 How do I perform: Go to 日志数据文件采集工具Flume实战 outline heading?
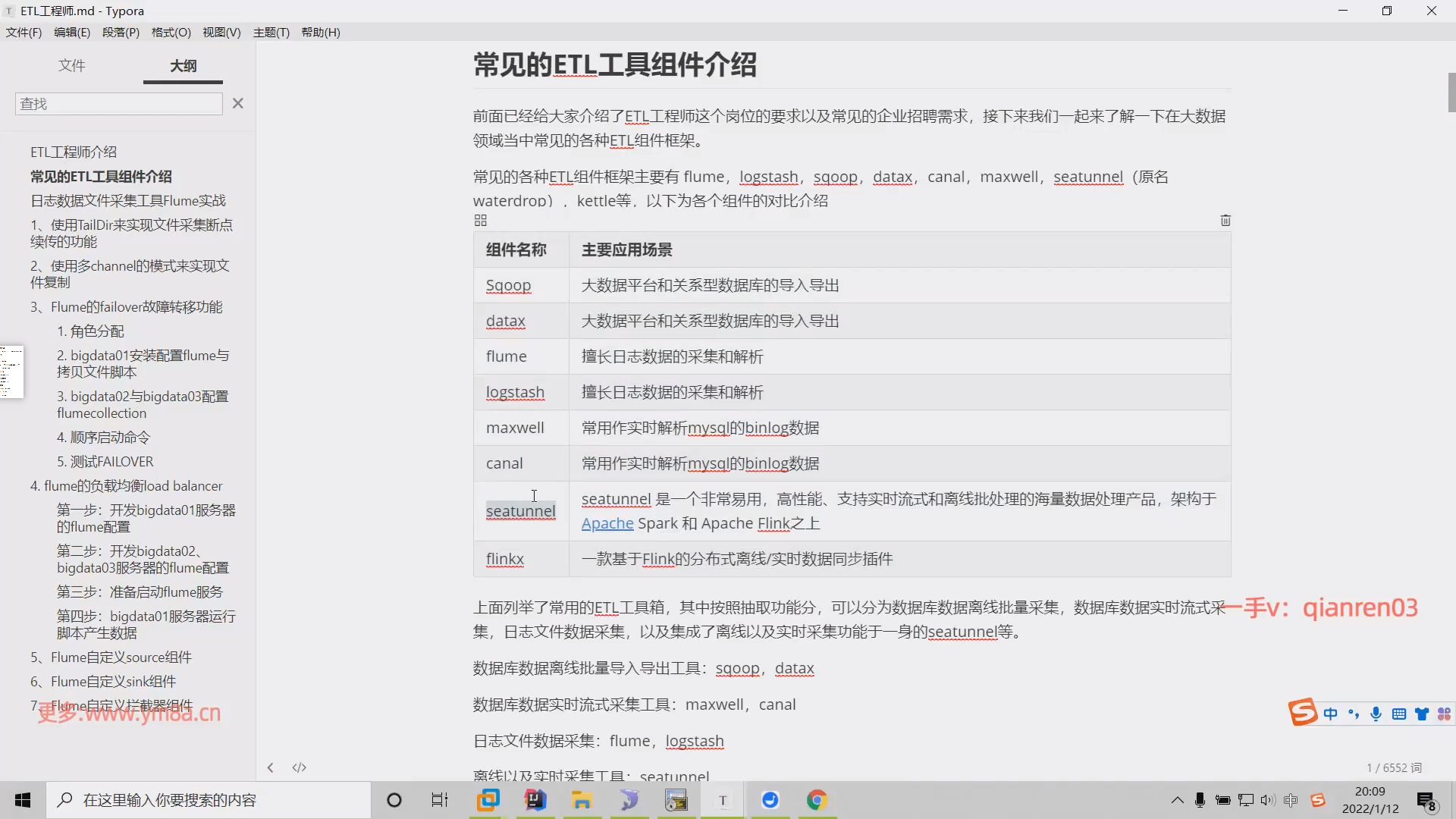click(x=128, y=200)
